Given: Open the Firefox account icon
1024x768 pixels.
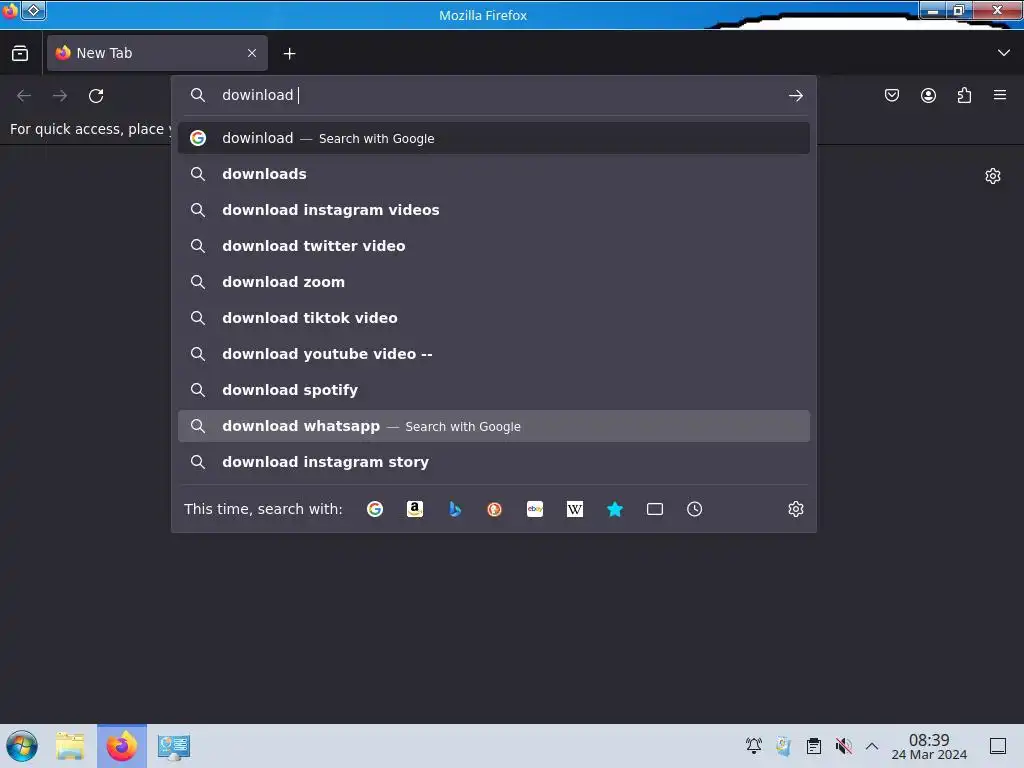Looking at the screenshot, I should tap(928, 95).
